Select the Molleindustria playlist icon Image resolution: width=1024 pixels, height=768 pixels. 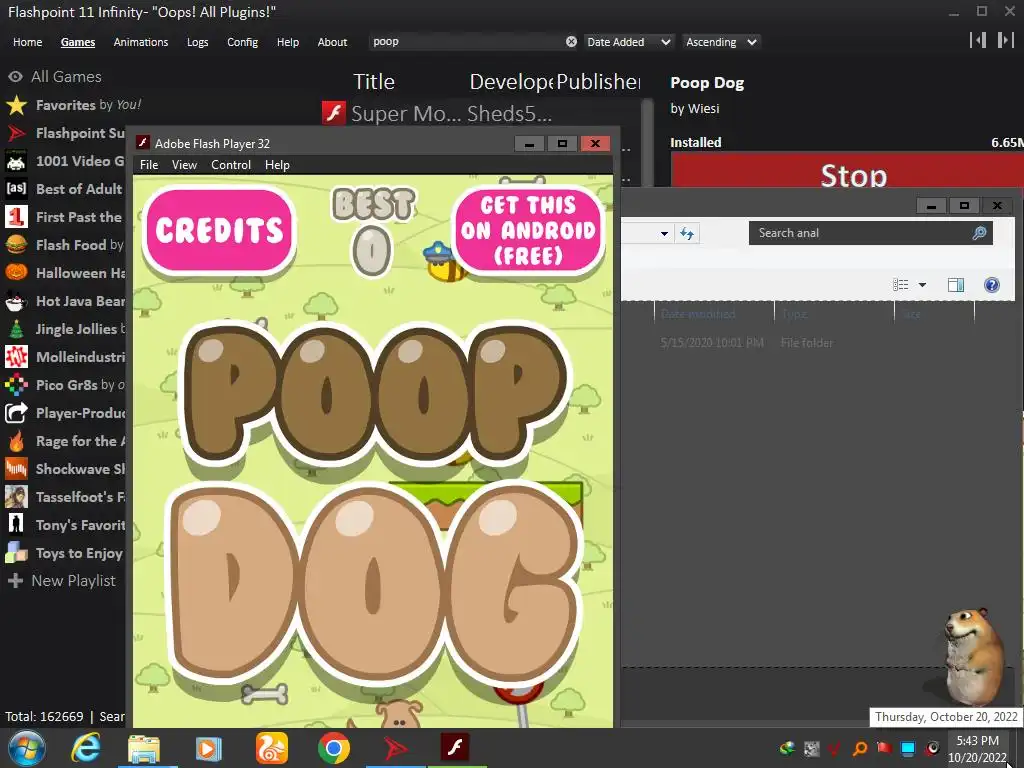(16, 357)
